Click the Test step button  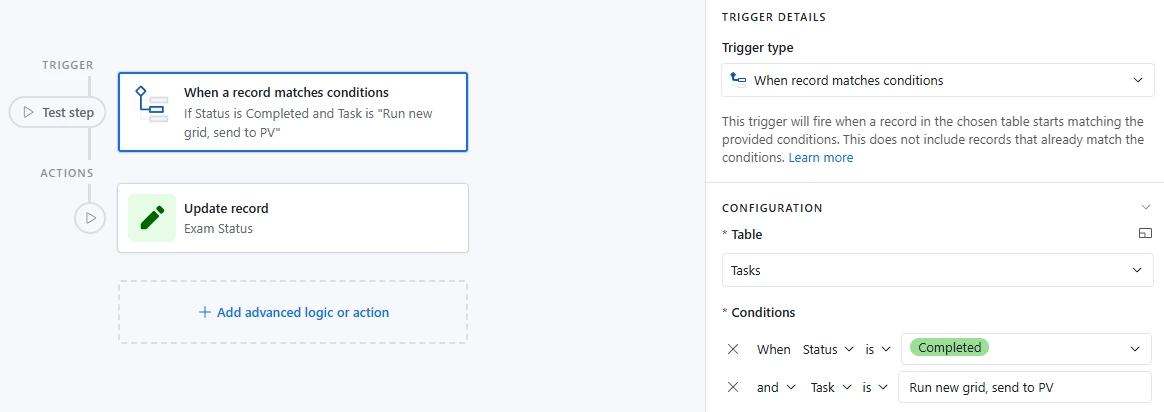click(57, 113)
